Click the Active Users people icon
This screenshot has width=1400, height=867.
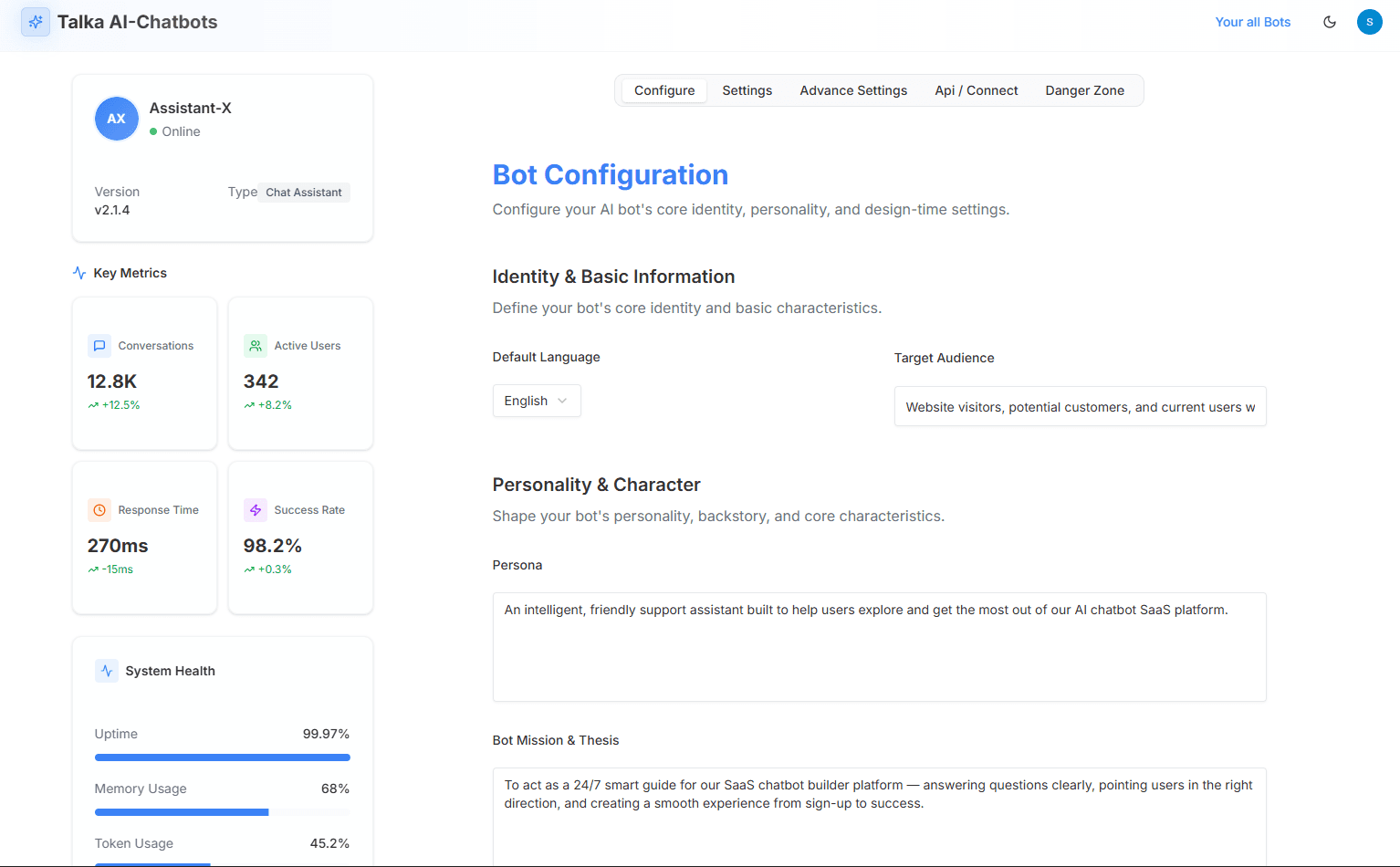coord(256,345)
